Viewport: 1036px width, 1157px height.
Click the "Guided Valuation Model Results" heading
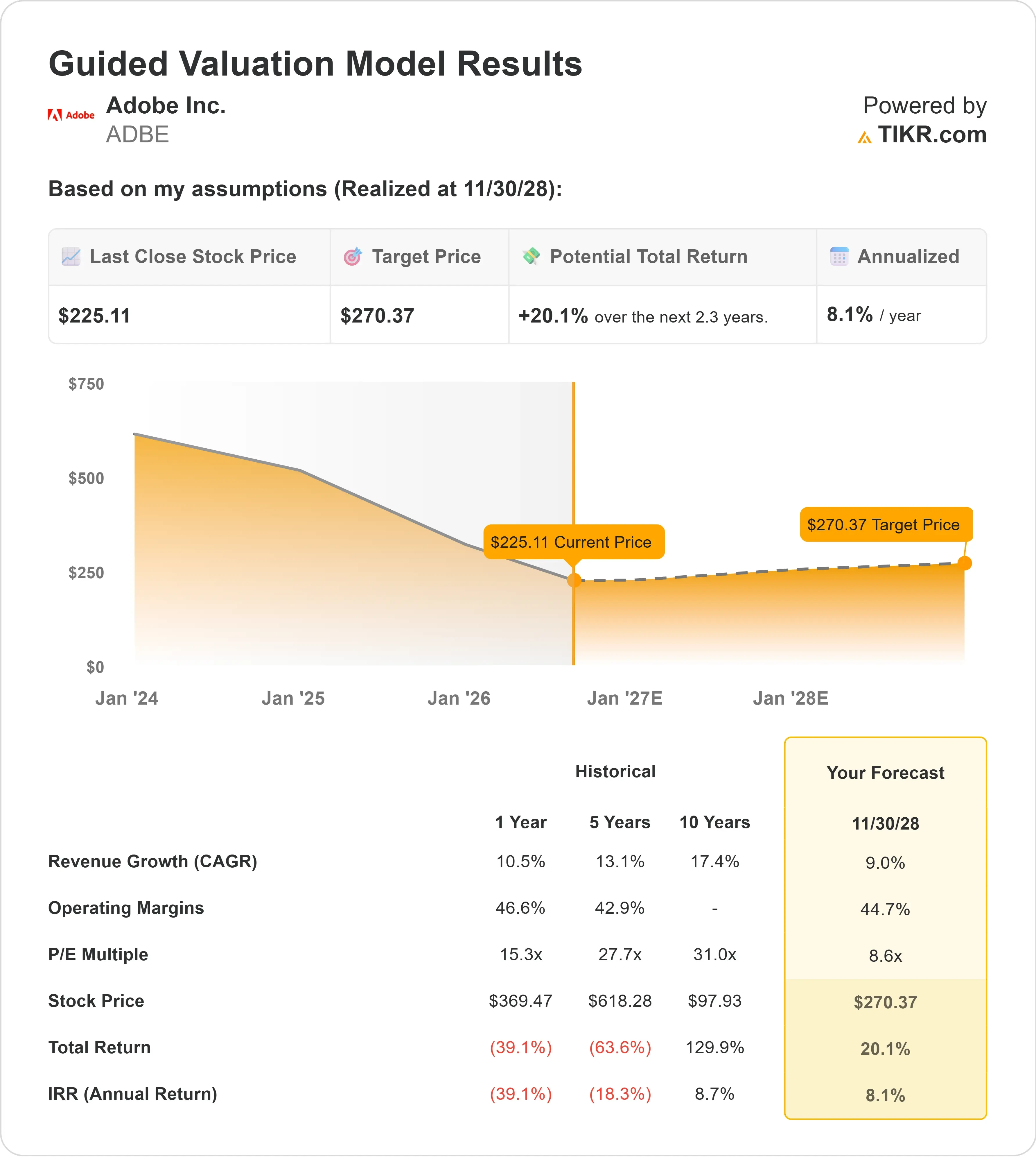pos(315,63)
